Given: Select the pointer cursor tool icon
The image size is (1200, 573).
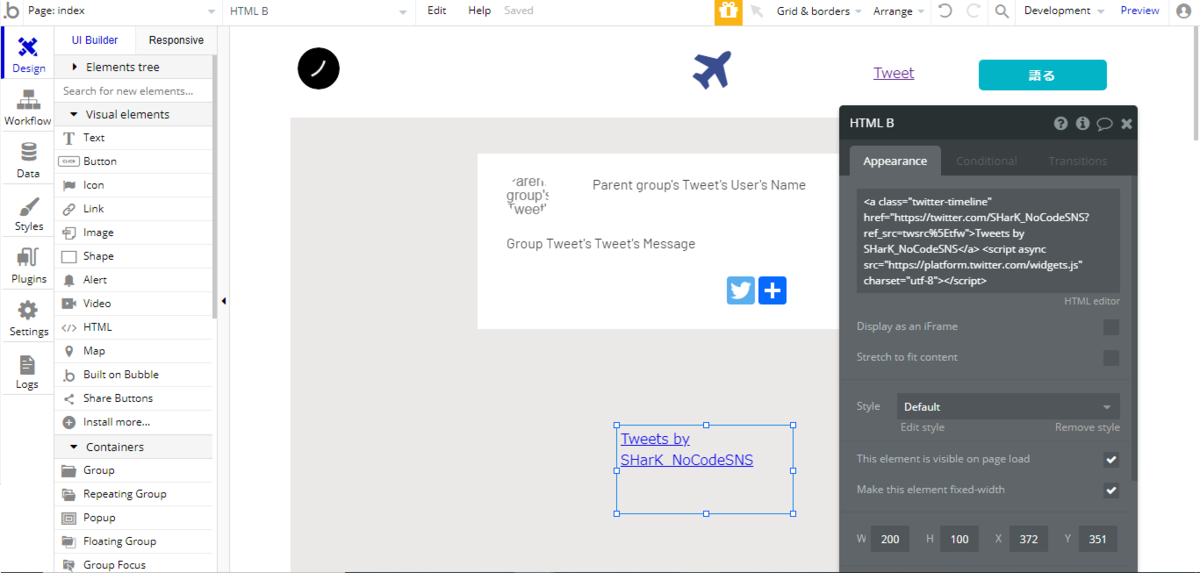Looking at the screenshot, I should (x=757, y=11).
